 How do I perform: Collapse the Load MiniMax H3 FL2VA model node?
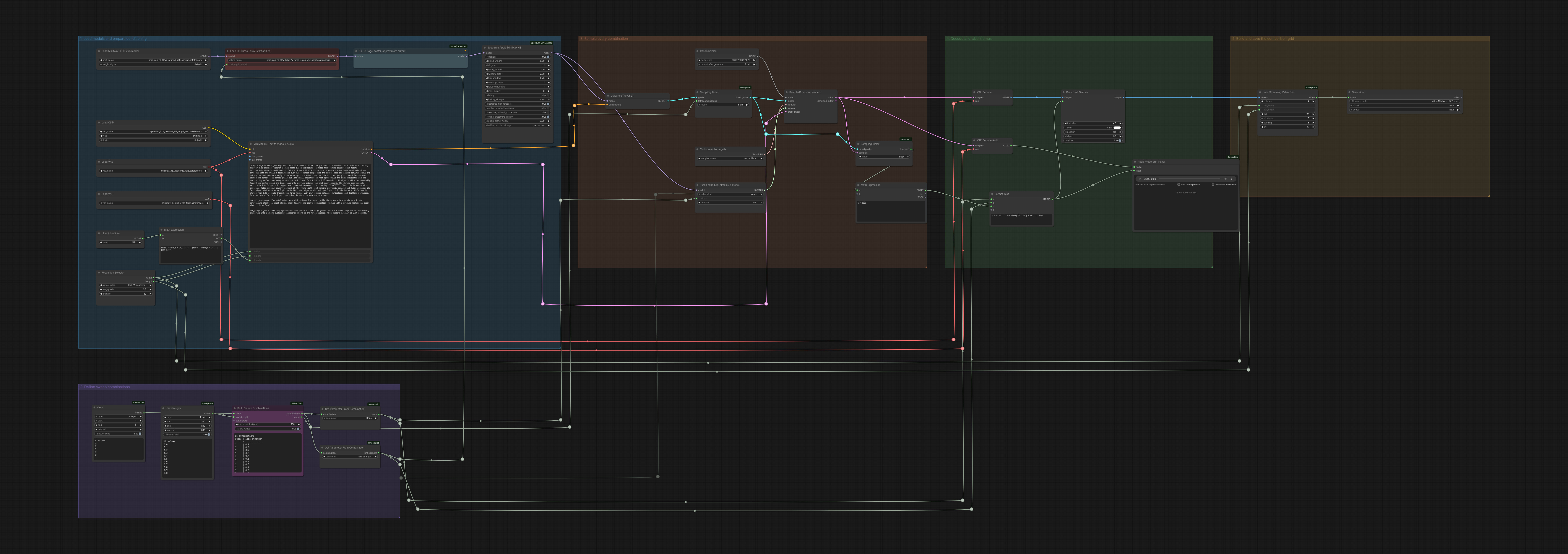pyautogui.click(x=99, y=51)
